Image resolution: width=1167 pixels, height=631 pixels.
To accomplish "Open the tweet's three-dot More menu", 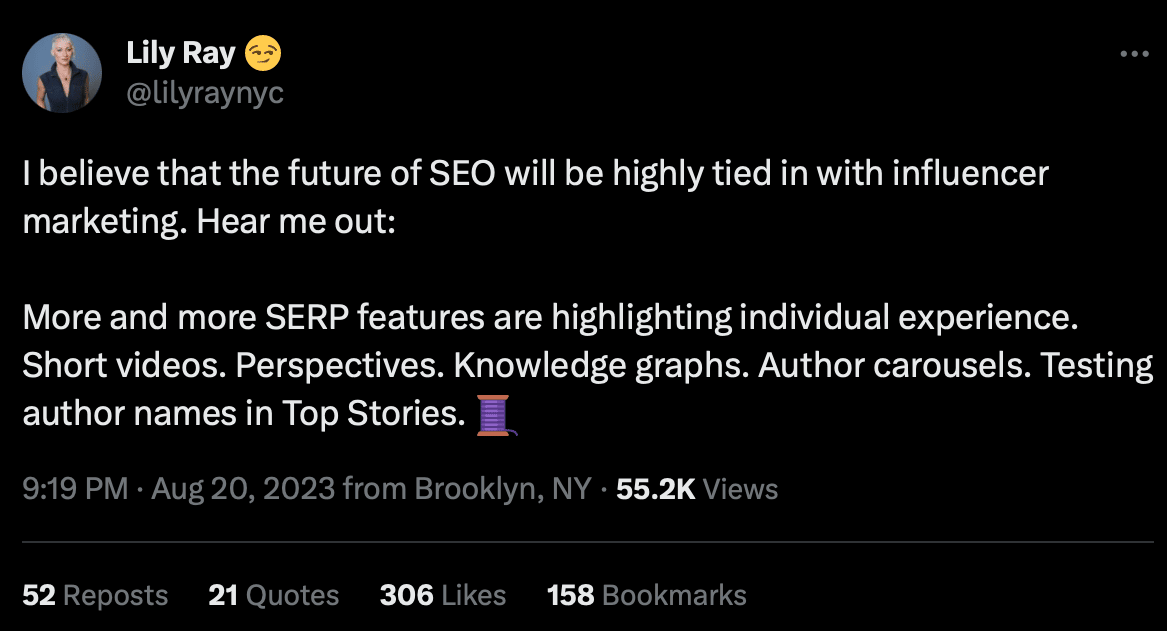I will pos(1134,54).
